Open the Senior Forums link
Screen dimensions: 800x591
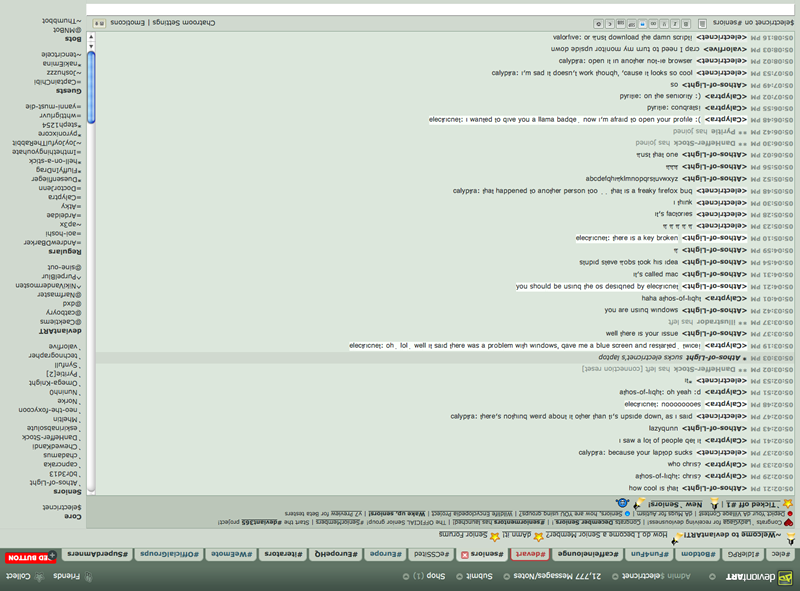point(463,535)
